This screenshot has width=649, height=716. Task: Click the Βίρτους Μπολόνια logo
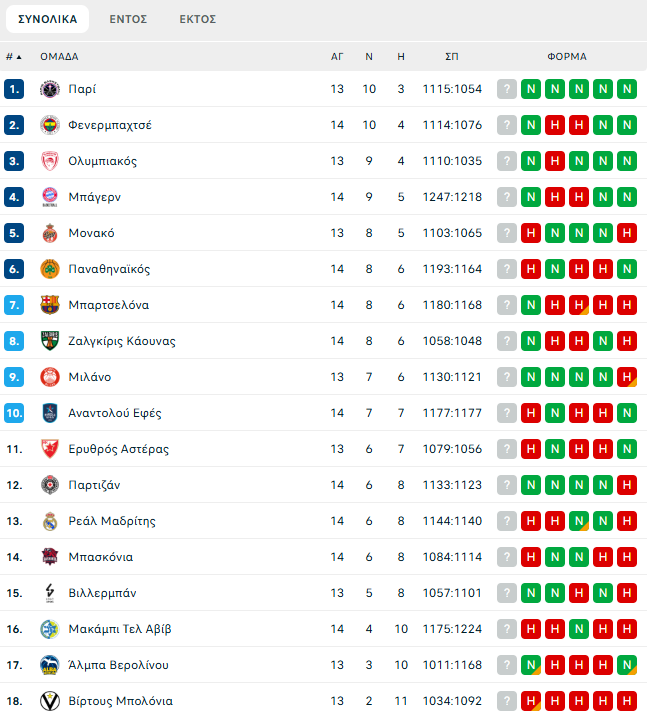pyautogui.click(x=50, y=701)
